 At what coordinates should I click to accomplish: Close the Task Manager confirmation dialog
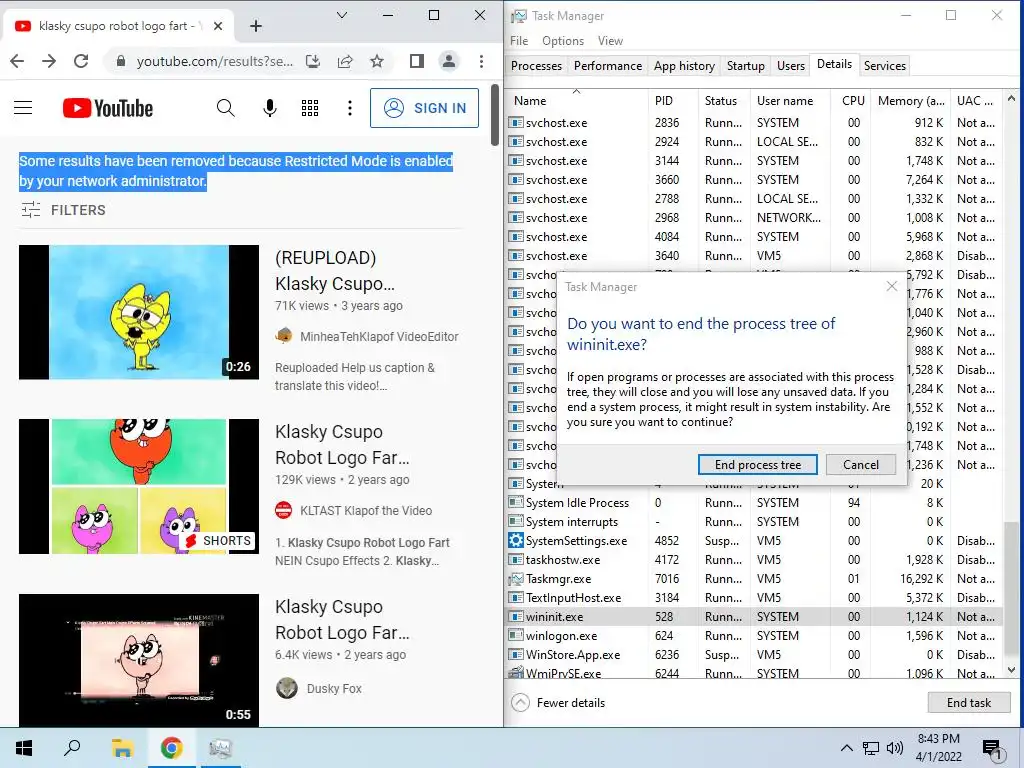pyautogui.click(x=891, y=286)
